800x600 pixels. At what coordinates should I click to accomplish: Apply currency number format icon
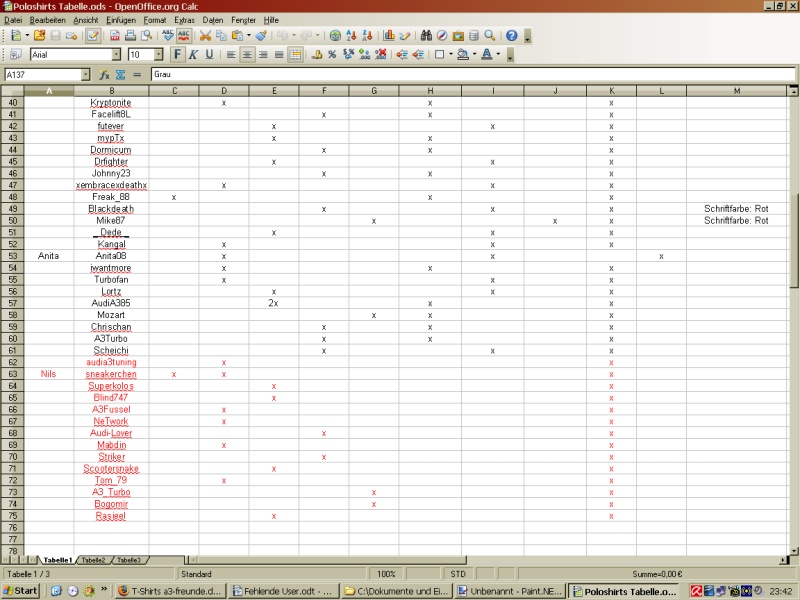point(316,55)
